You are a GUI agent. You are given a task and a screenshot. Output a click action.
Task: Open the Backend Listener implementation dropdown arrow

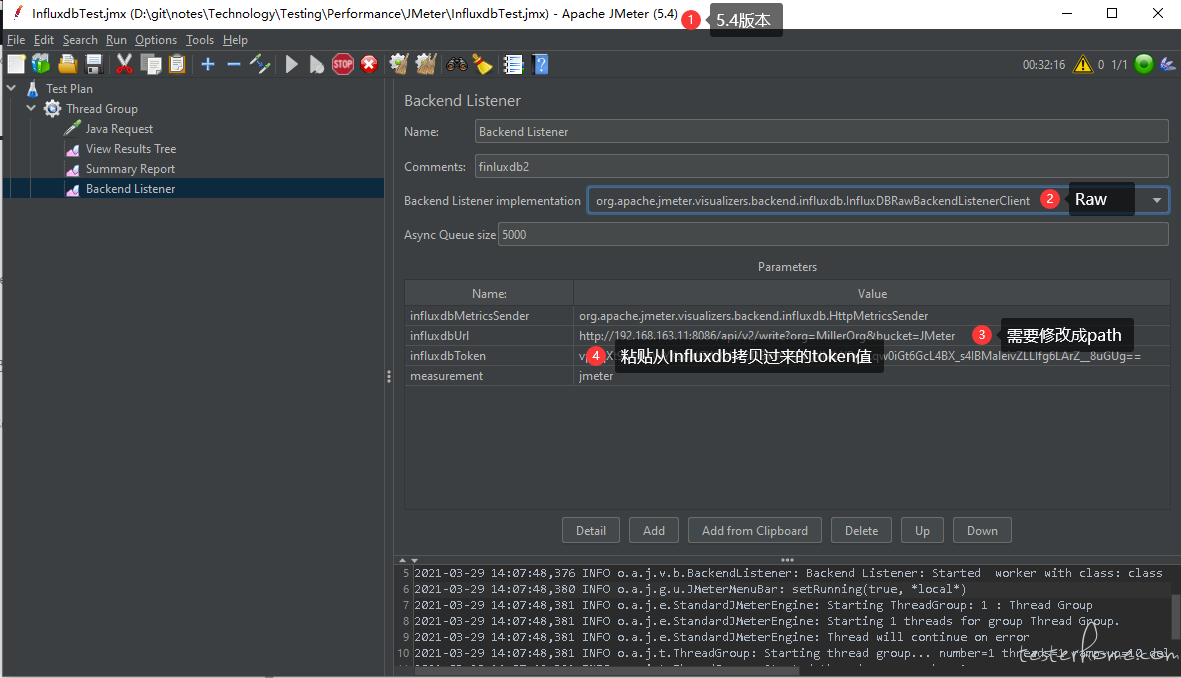[1156, 200]
